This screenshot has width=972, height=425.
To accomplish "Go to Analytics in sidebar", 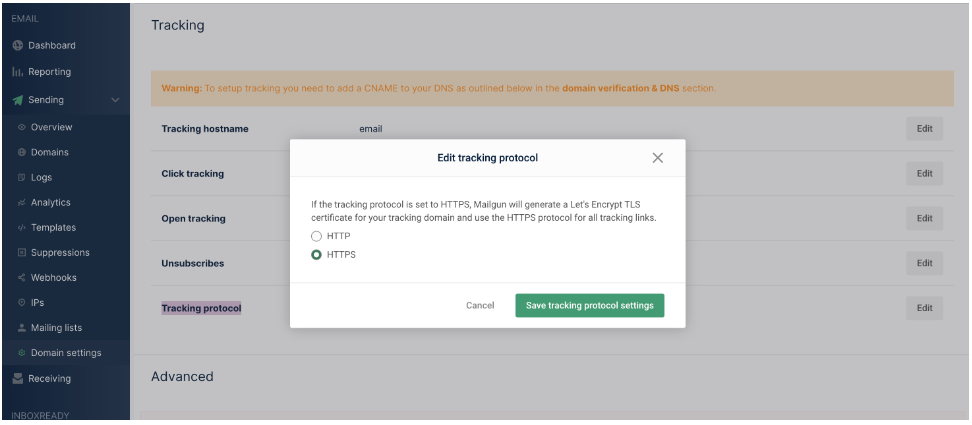I will 50,203.
